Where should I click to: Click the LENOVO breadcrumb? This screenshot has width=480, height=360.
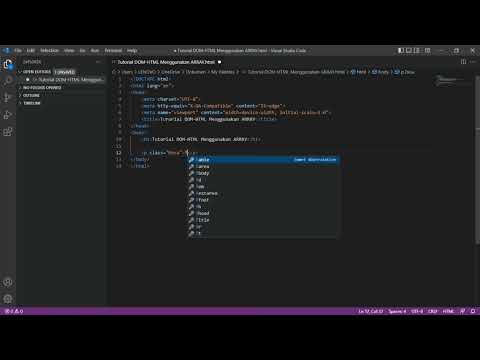[147, 72]
